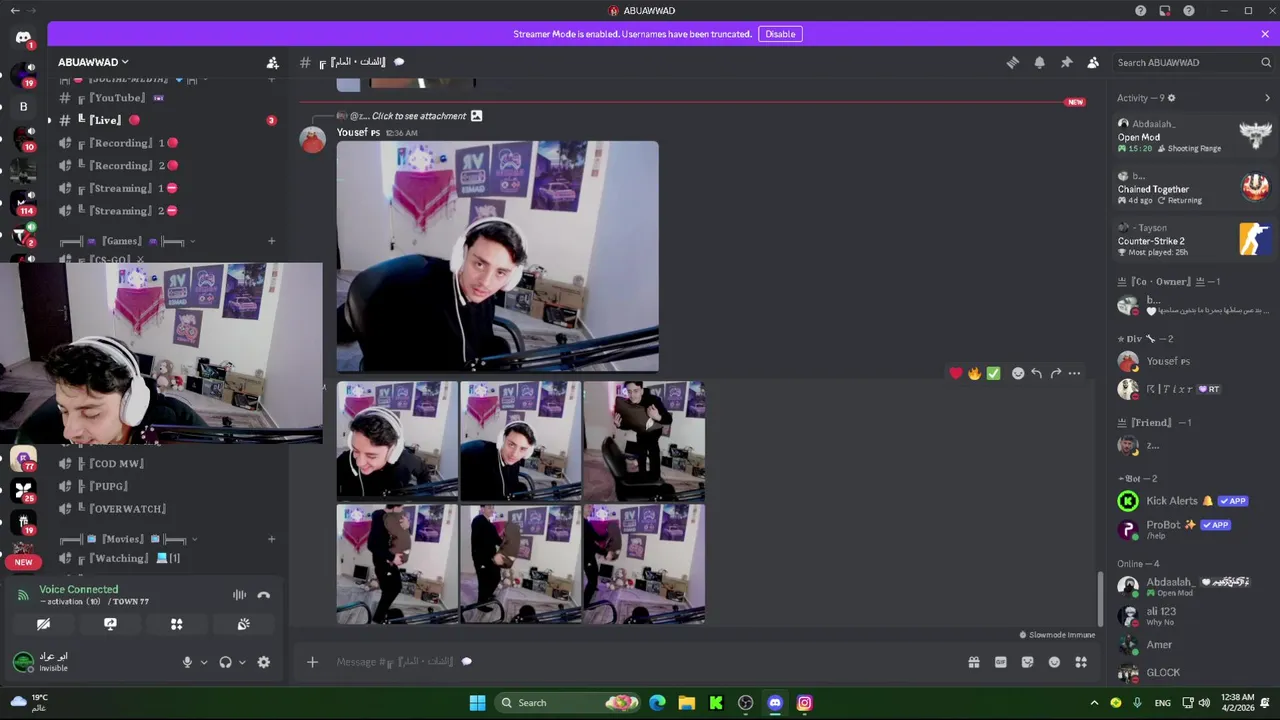The height and width of the screenshot is (720, 1280).
Task: Invite people using the server header icon
Action: 272,62
